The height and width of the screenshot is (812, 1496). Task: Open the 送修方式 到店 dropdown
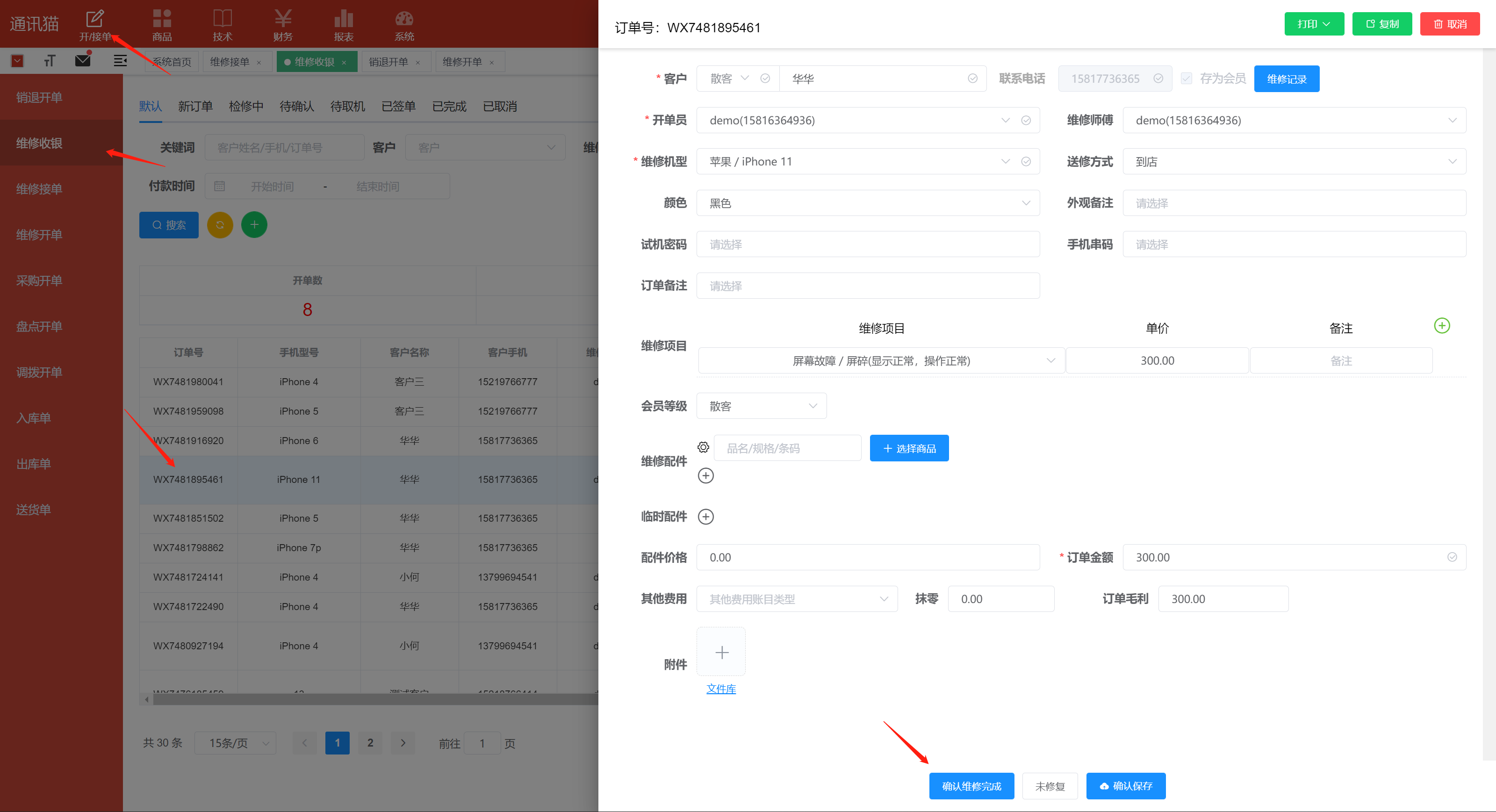point(1295,161)
